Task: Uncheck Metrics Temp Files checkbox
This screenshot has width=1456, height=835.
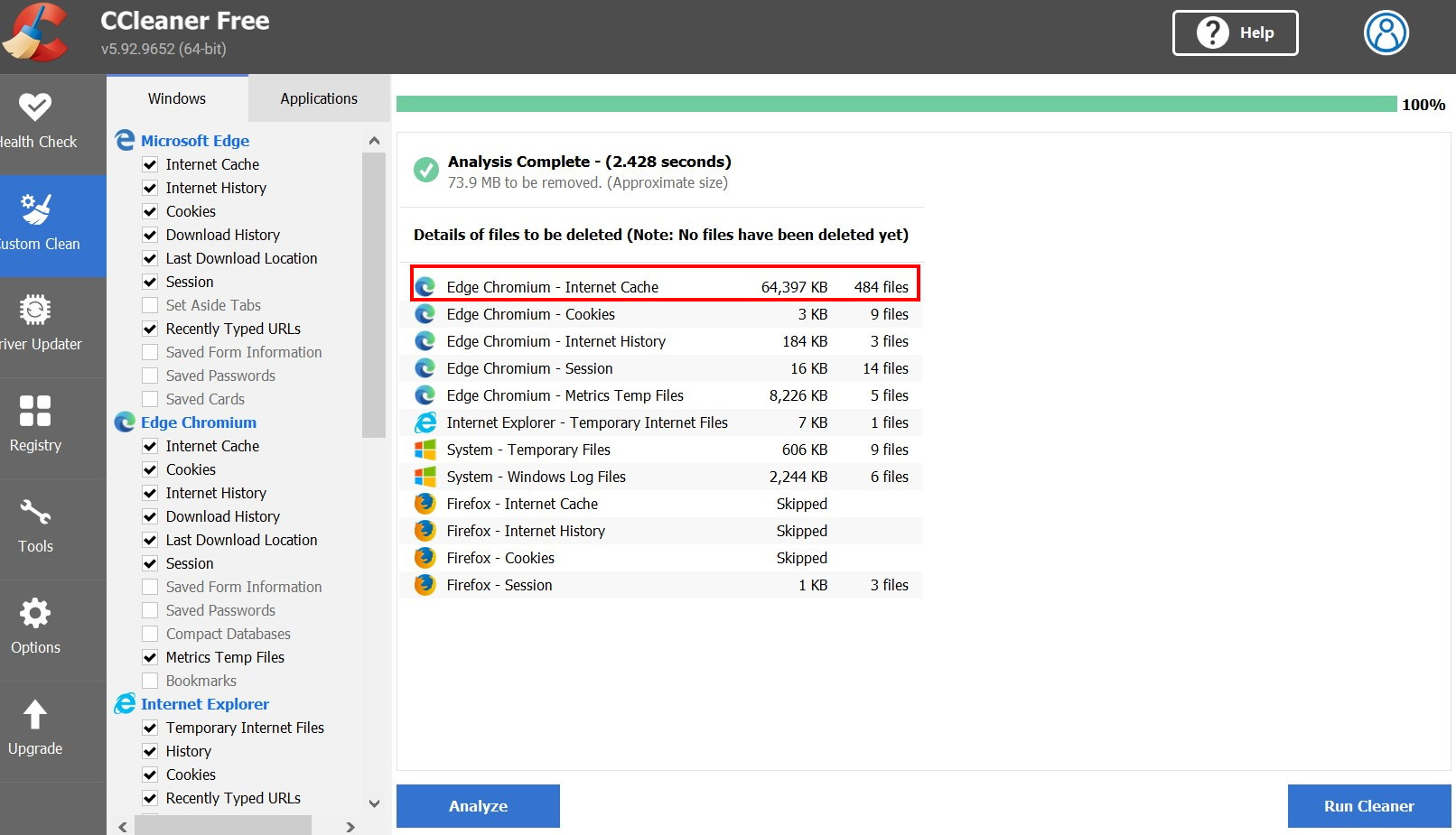Action: (x=150, y=657)
